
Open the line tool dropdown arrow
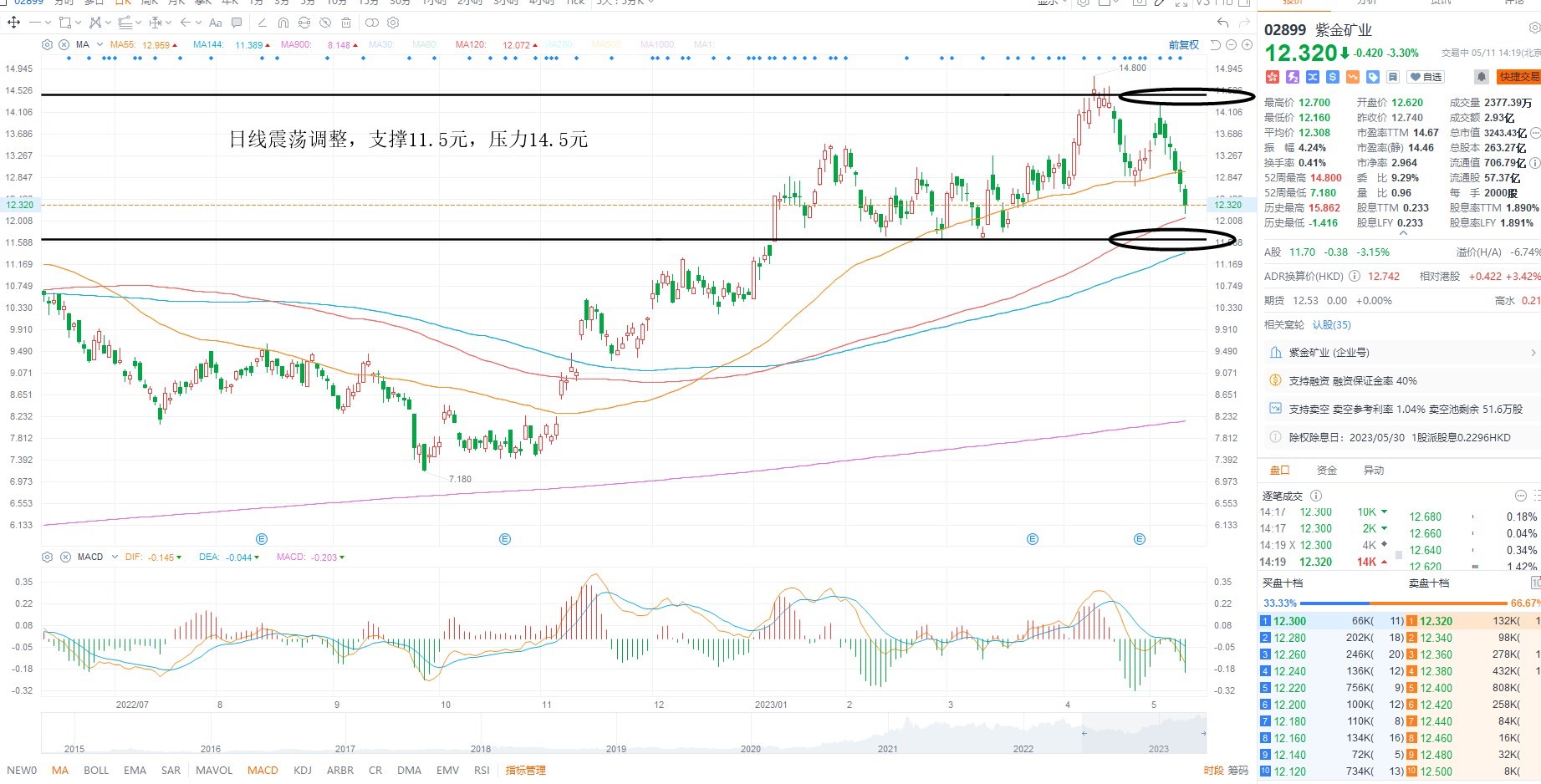(48, 23)
